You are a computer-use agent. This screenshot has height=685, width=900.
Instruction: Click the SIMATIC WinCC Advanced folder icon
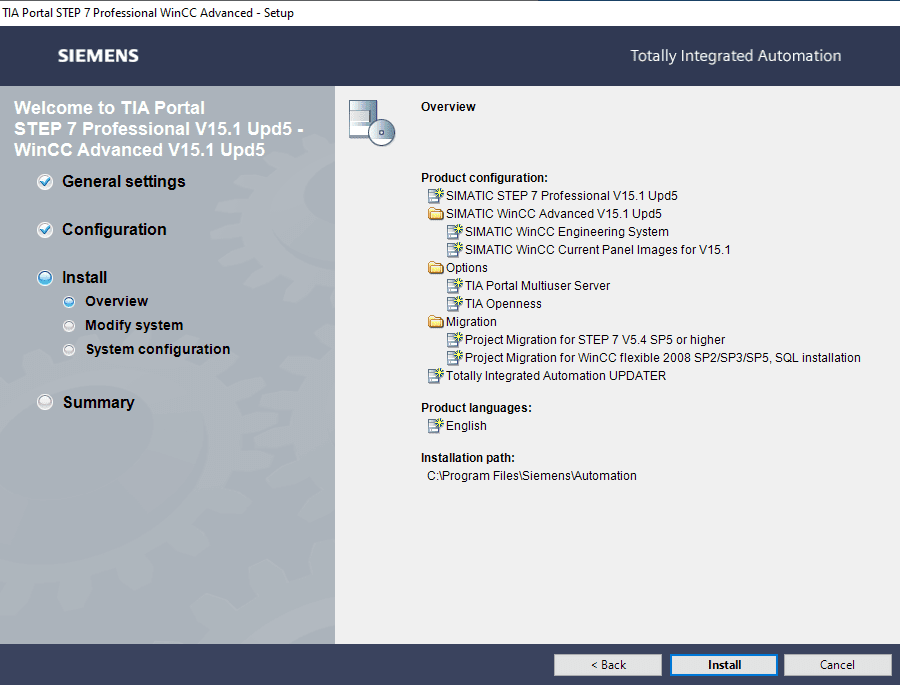pyautogui.click(x=436, y=214)
